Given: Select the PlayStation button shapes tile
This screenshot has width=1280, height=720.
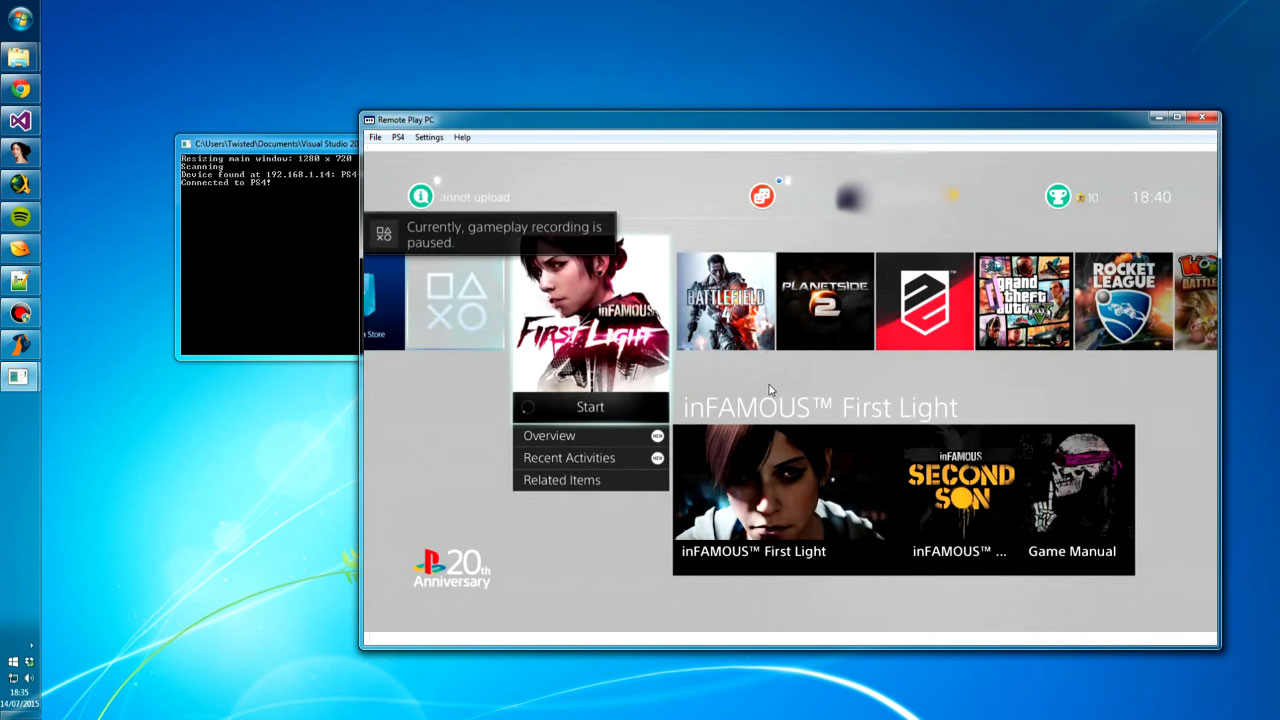Looking at the screenshot, I should pos(455,301).
